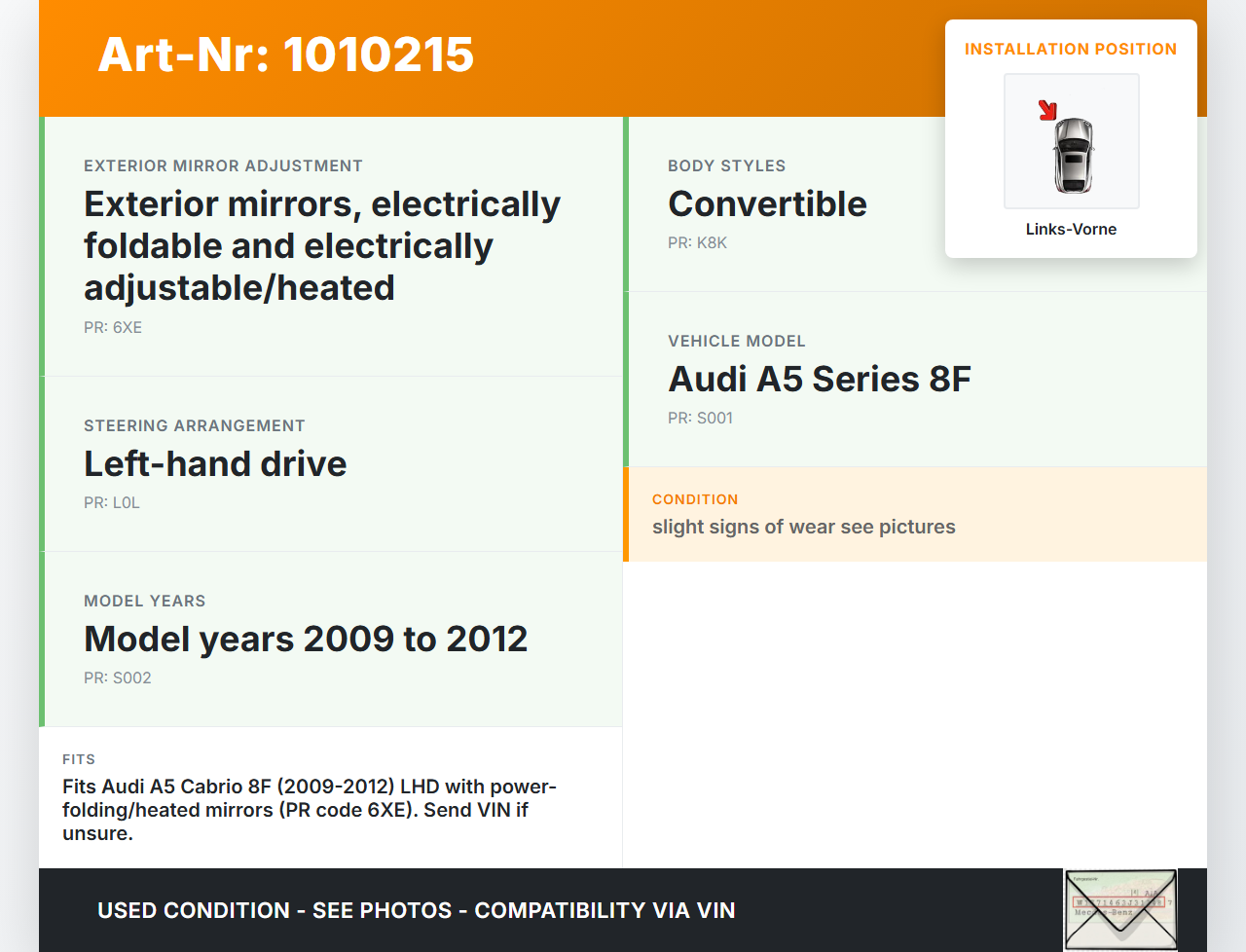Select the Convertible body style value
Viewport: 1246px width, 952px height.
[767, 203]
